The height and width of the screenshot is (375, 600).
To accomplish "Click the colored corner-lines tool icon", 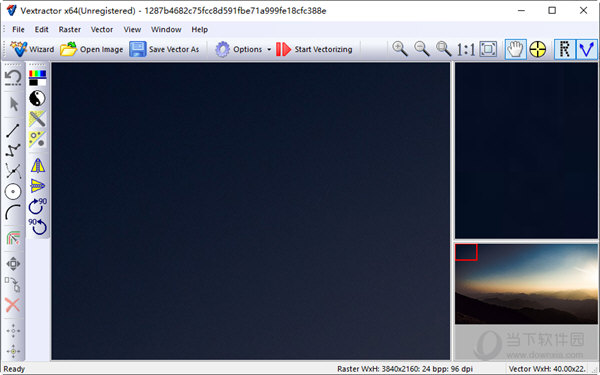I will point(13,238).
